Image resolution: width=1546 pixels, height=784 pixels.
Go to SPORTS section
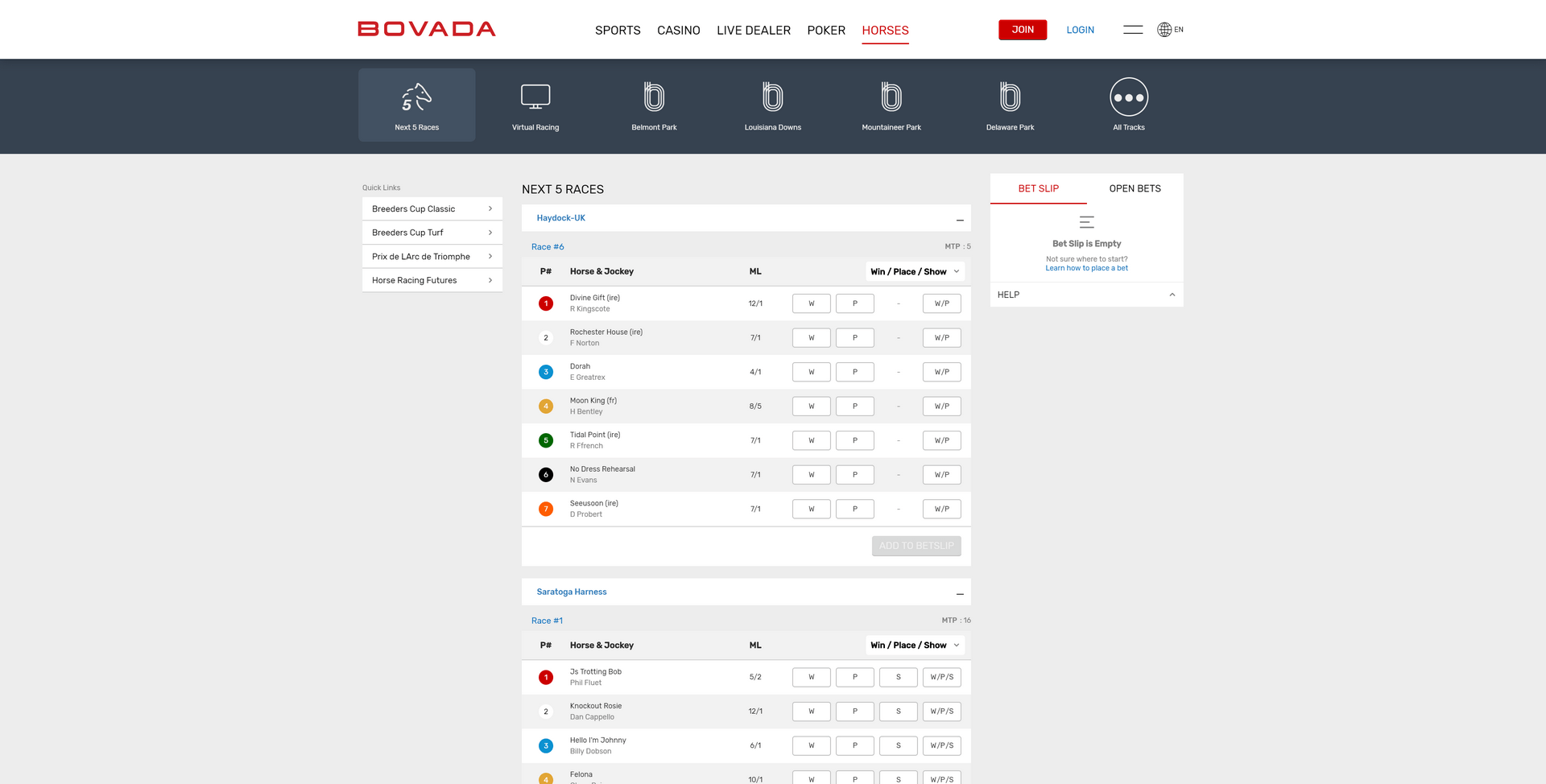[618, 31]
